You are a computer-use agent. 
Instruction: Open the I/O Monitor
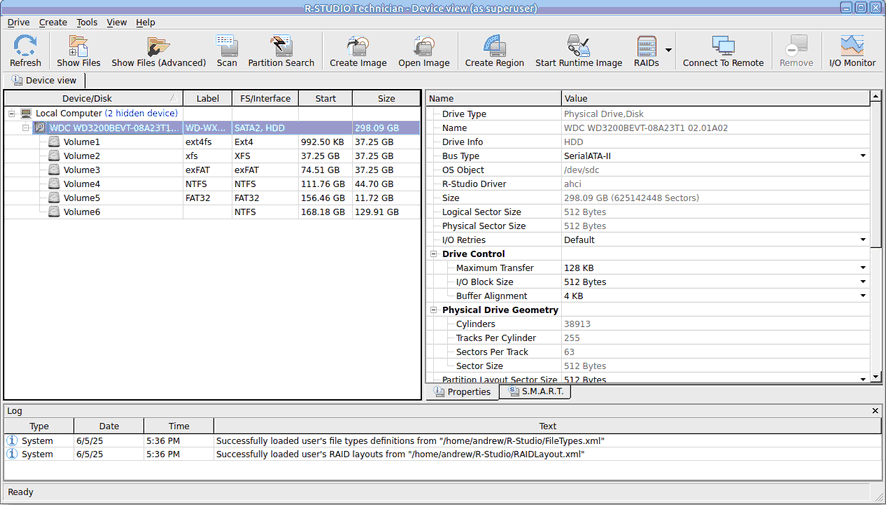click(852, 50)
